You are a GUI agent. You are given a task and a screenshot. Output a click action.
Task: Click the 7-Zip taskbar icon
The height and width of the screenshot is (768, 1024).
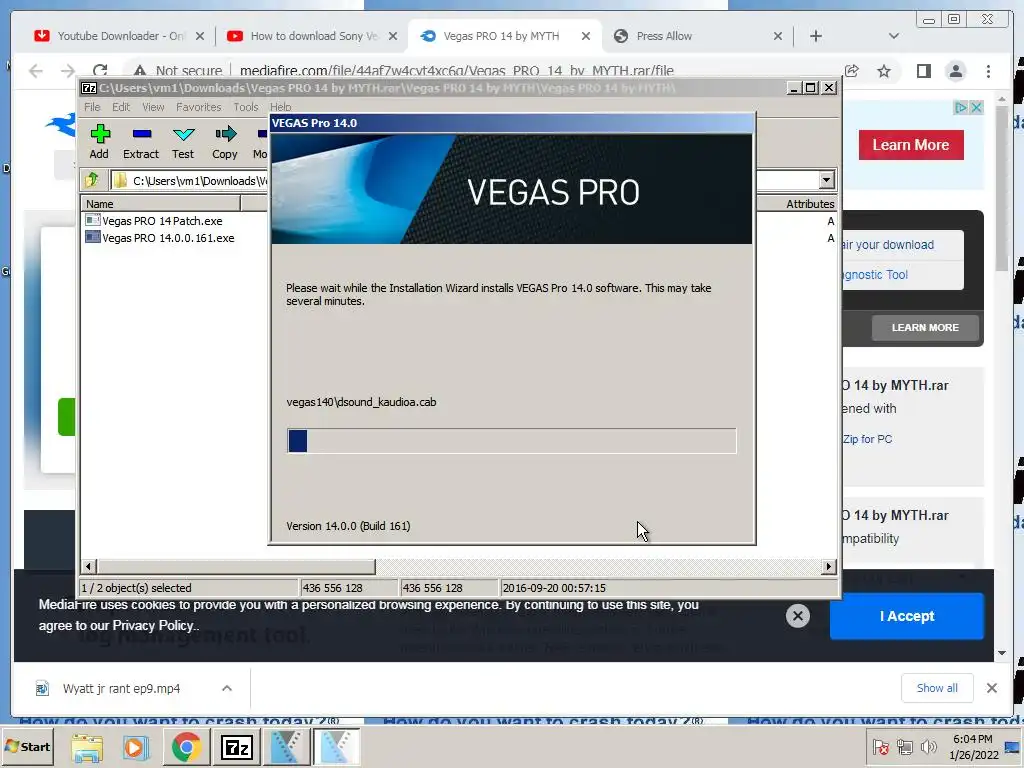pyautogui.click(x=236, y=748)
